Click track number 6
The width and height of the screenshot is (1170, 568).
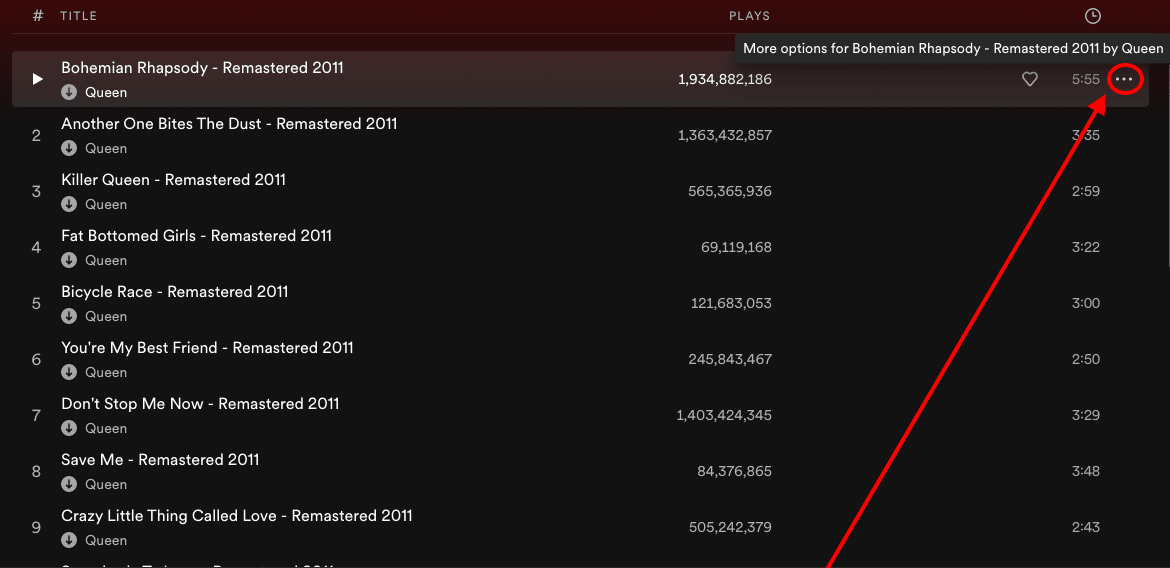point(36,359)
